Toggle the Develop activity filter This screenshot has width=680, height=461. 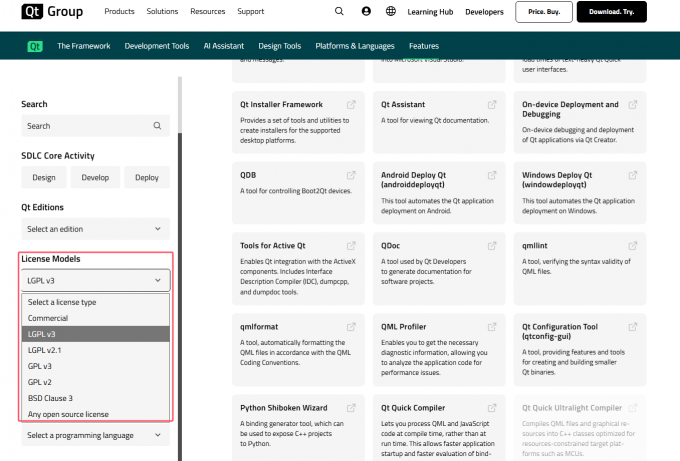(x=95, y=177)
